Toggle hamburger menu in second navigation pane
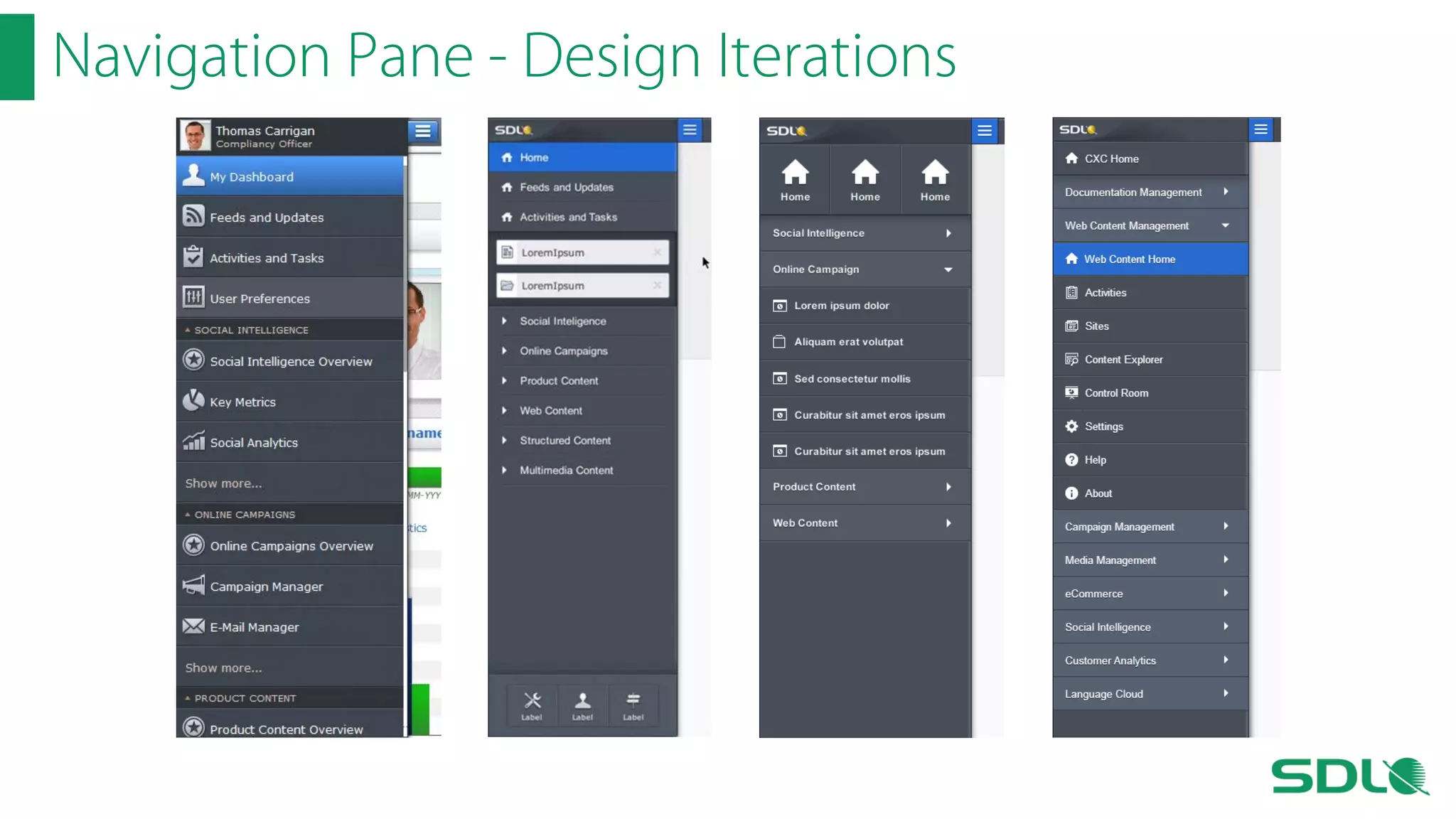The height and width of the screenshot is (819, 1456). tap(690, 130)
